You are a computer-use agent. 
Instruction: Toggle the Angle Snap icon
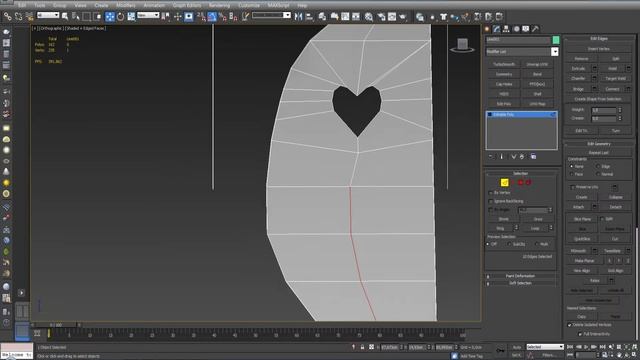212,16
